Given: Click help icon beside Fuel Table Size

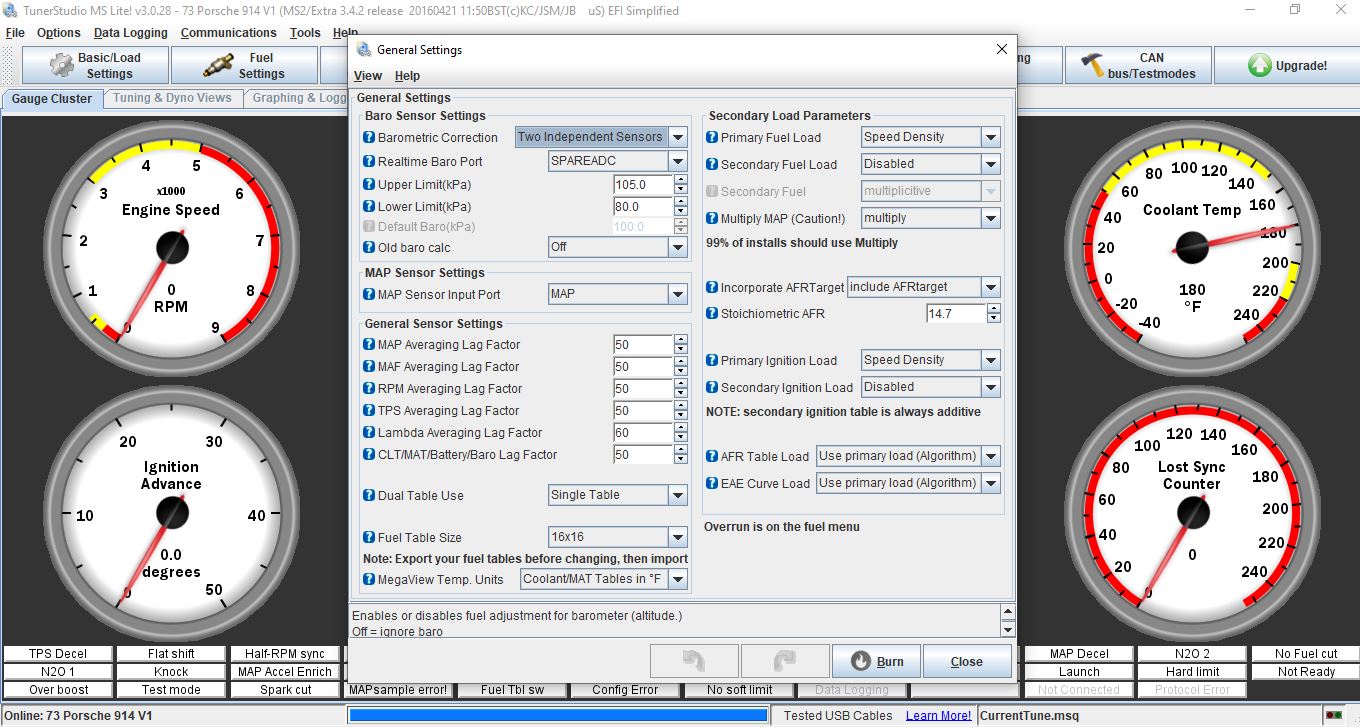Looking at the screenshot, I should (370, 538).
